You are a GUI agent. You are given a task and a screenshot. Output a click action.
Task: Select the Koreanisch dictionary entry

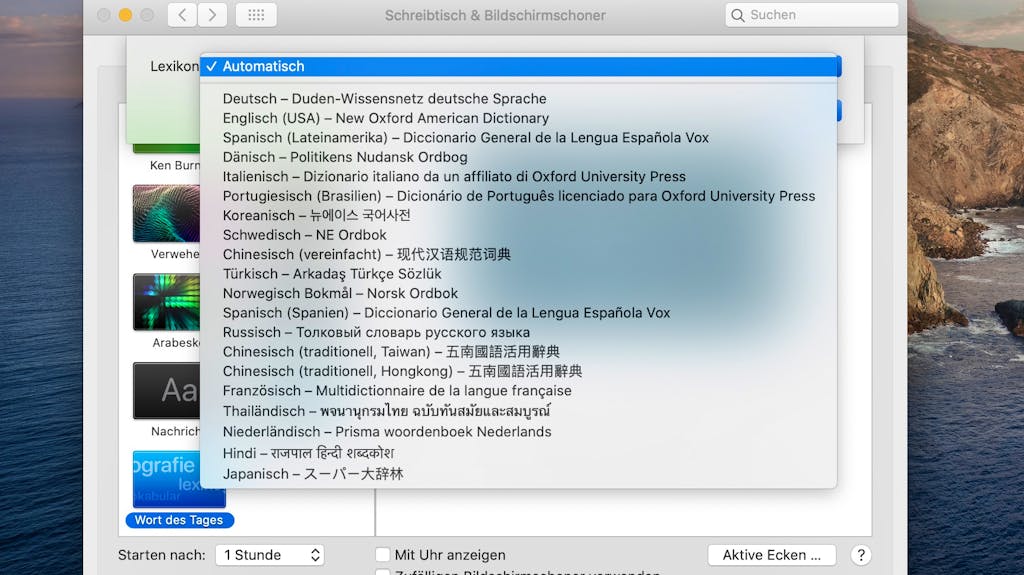[x=519, y=216]
